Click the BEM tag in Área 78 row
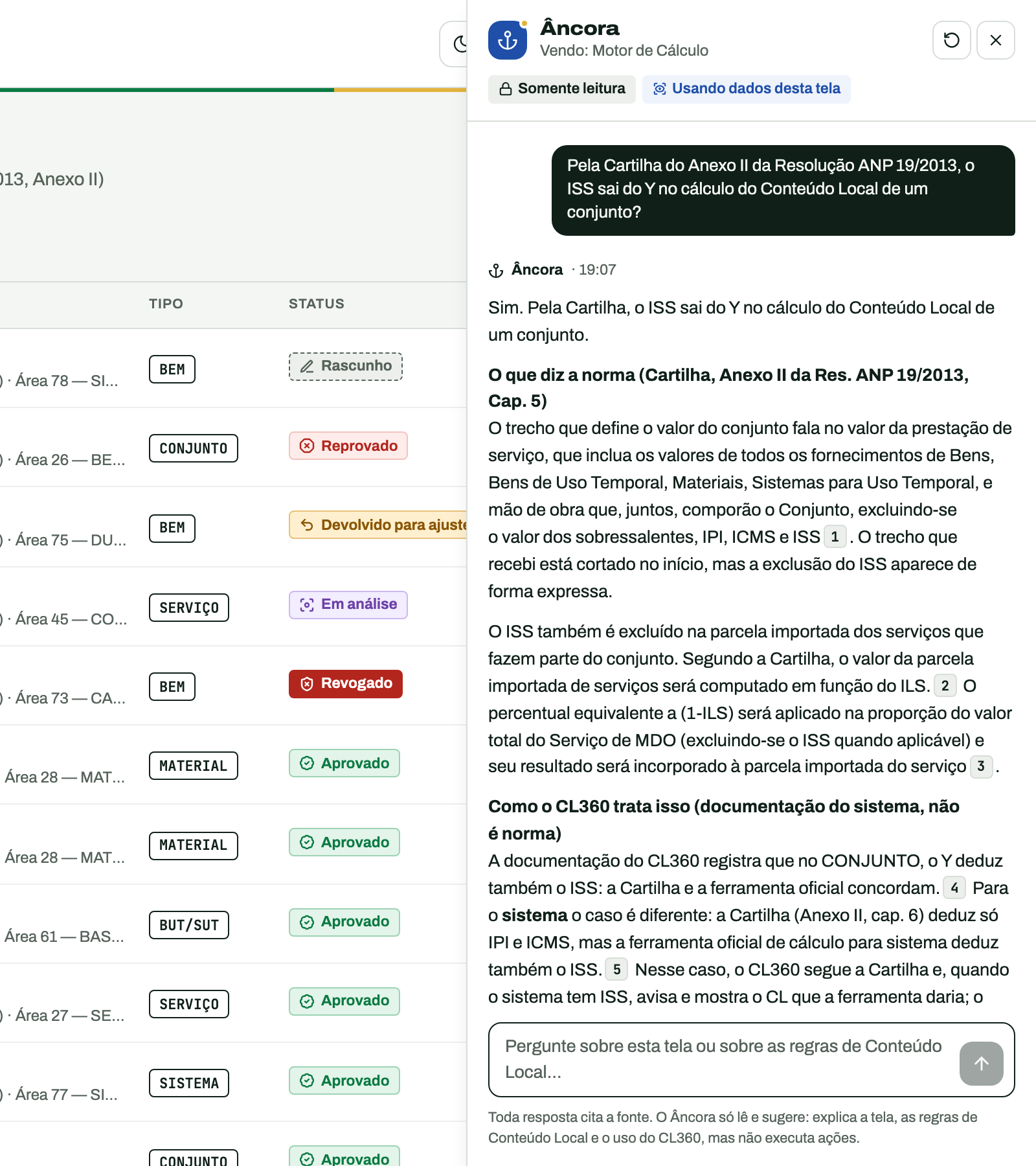1036x1166 pixels. tap(172, 369)
